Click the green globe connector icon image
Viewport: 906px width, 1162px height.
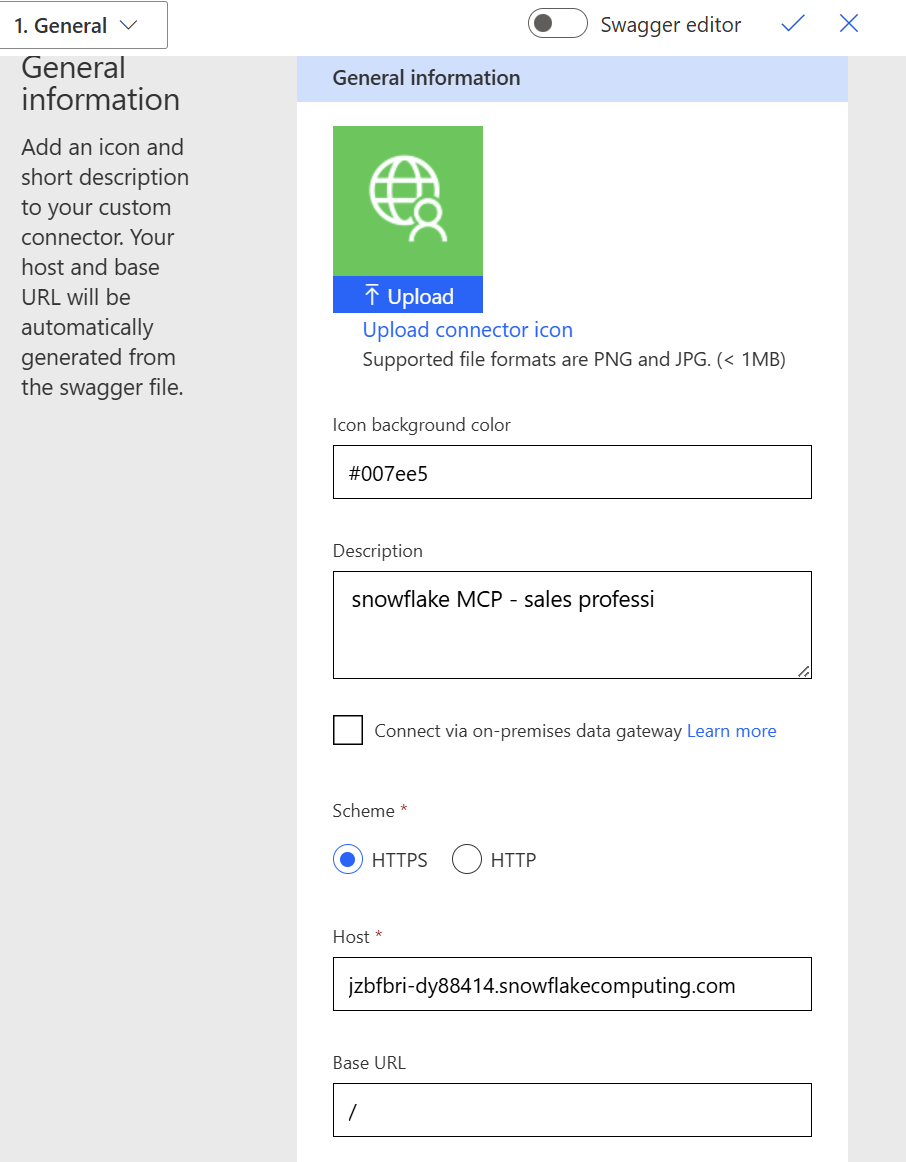tap(407, 201)
